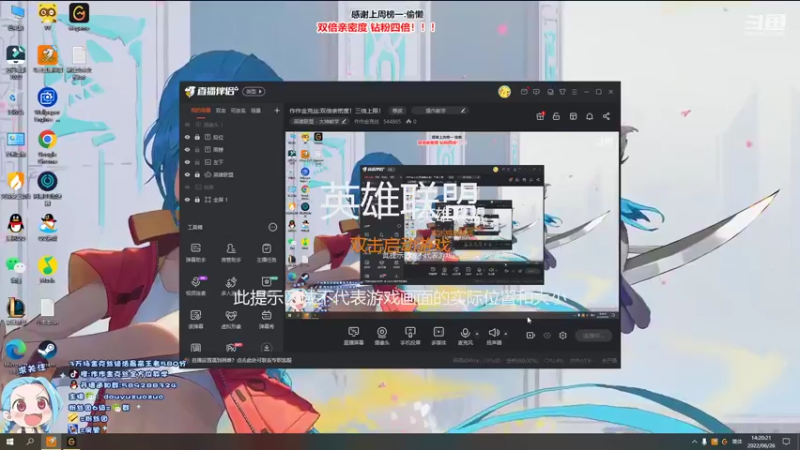Open the layout panel icon in header

573,116
